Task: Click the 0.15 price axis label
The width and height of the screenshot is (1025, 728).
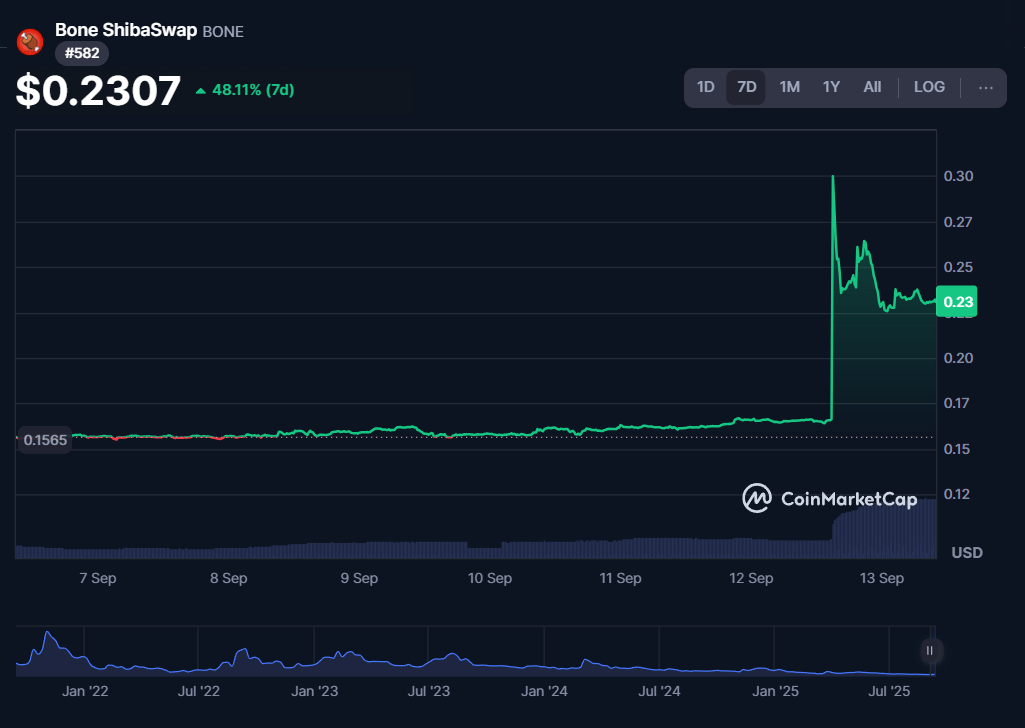Action: (957, 449)
